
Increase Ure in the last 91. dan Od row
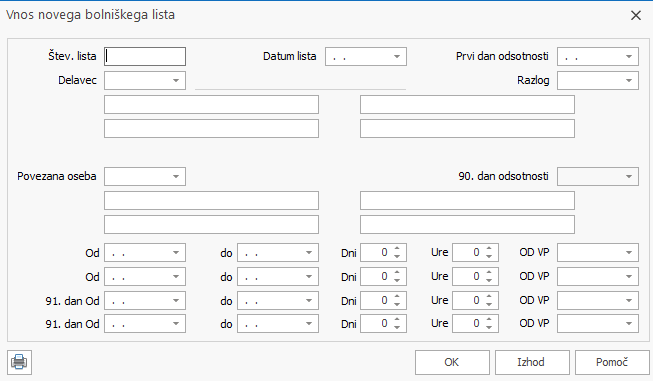[x=489, y=320]
